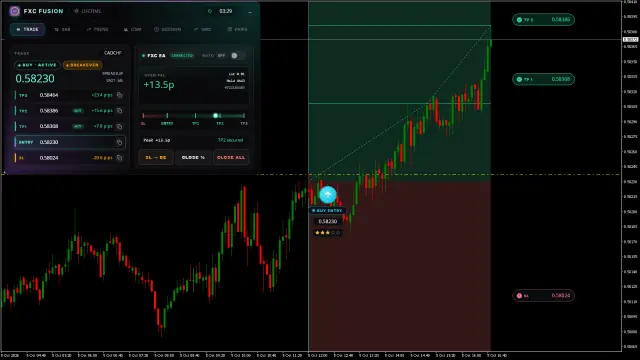Image resolution: width=640 pixels, height=360 pixels.
Task: Click the SL to BE button
Action: [156, 158]
